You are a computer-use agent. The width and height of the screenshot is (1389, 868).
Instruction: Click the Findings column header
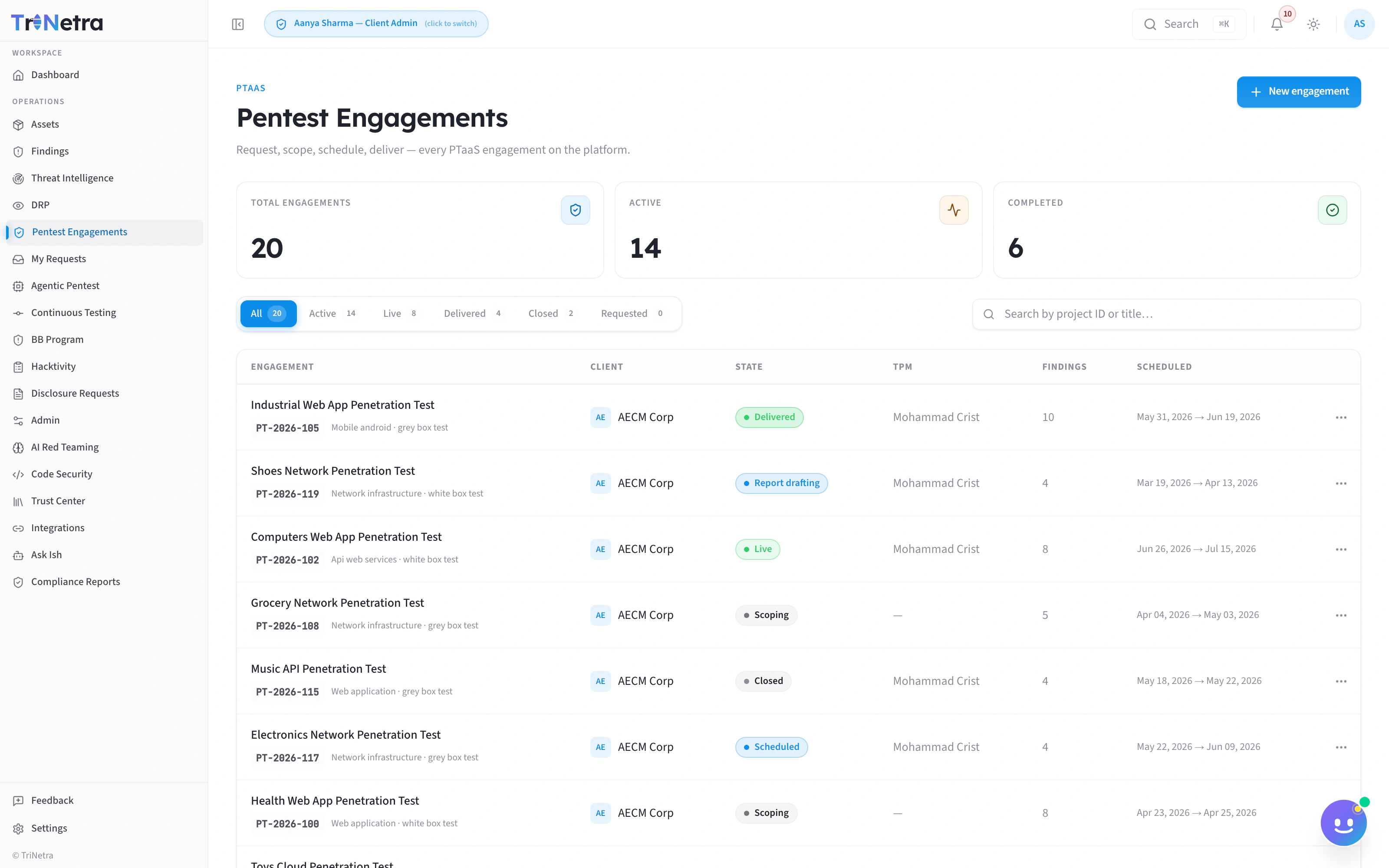pyautogui.click(x=1064, y=367)
